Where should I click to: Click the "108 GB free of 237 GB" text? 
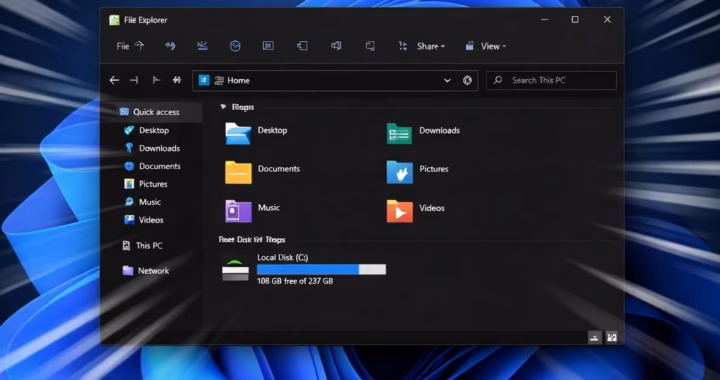(x=295, y=281)
